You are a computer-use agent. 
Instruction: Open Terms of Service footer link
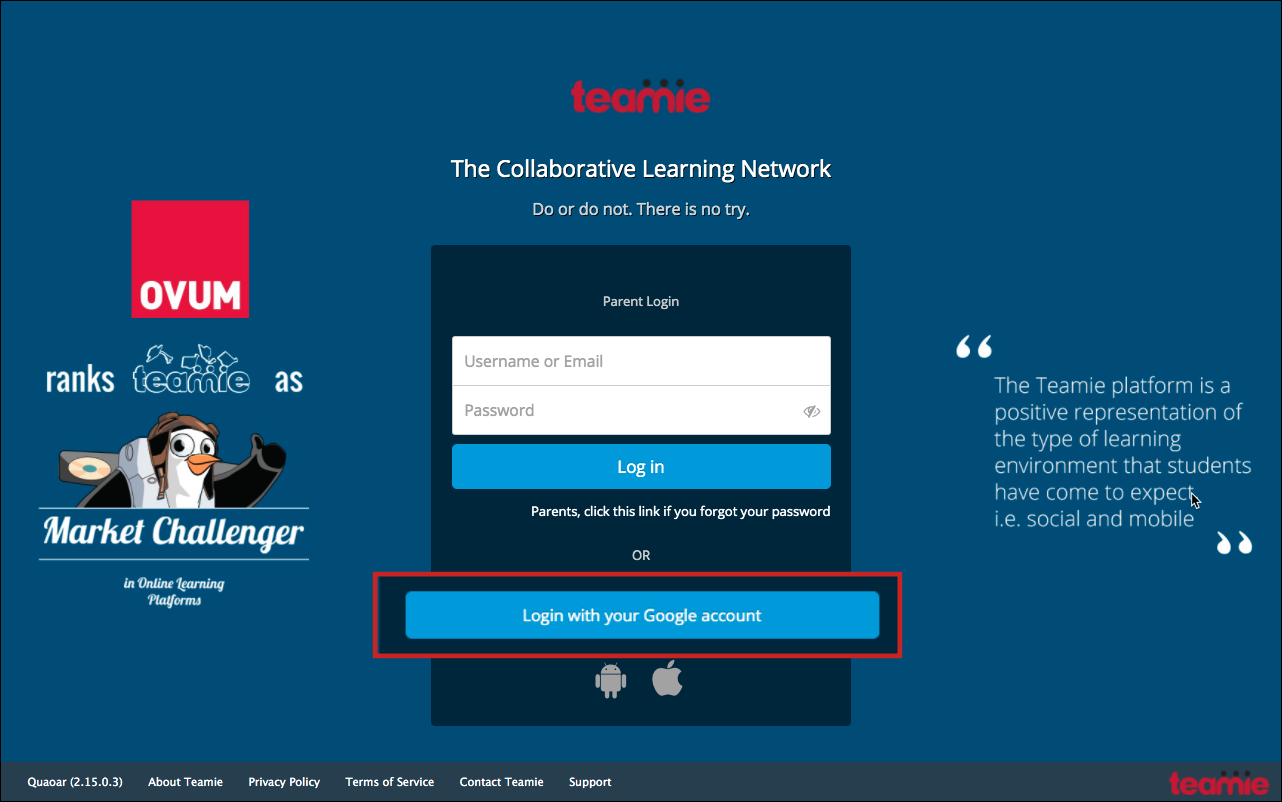(x=390, y=782)
